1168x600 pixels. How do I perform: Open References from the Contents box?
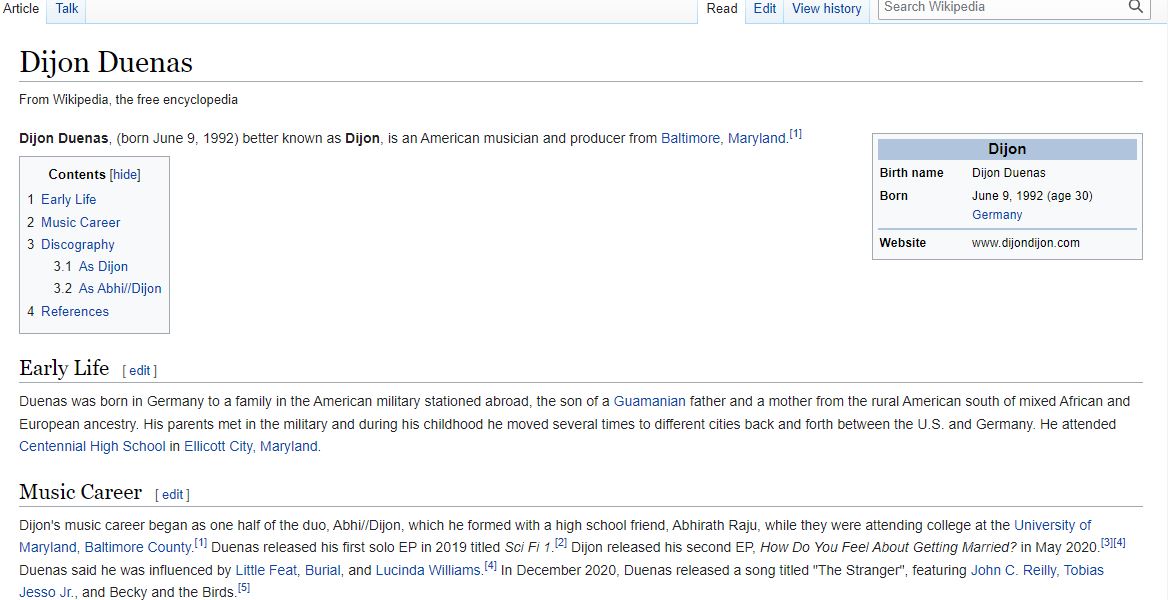pyautogui.click(x=74, y=311)
